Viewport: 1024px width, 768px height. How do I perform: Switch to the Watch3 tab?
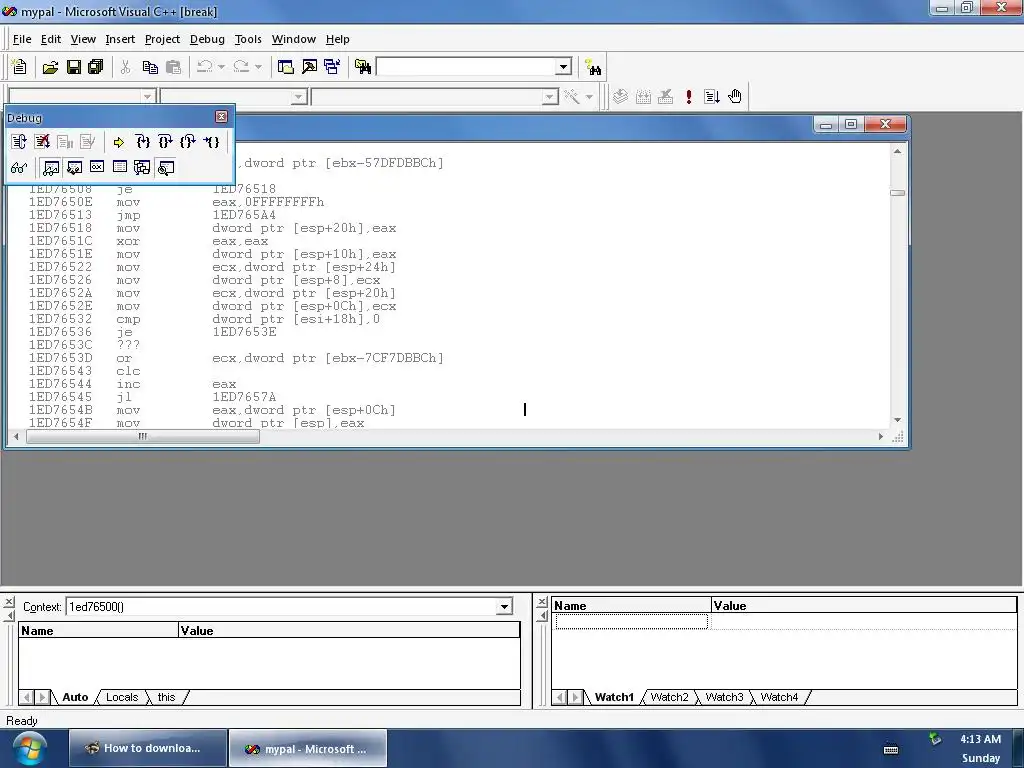(724, 697)
